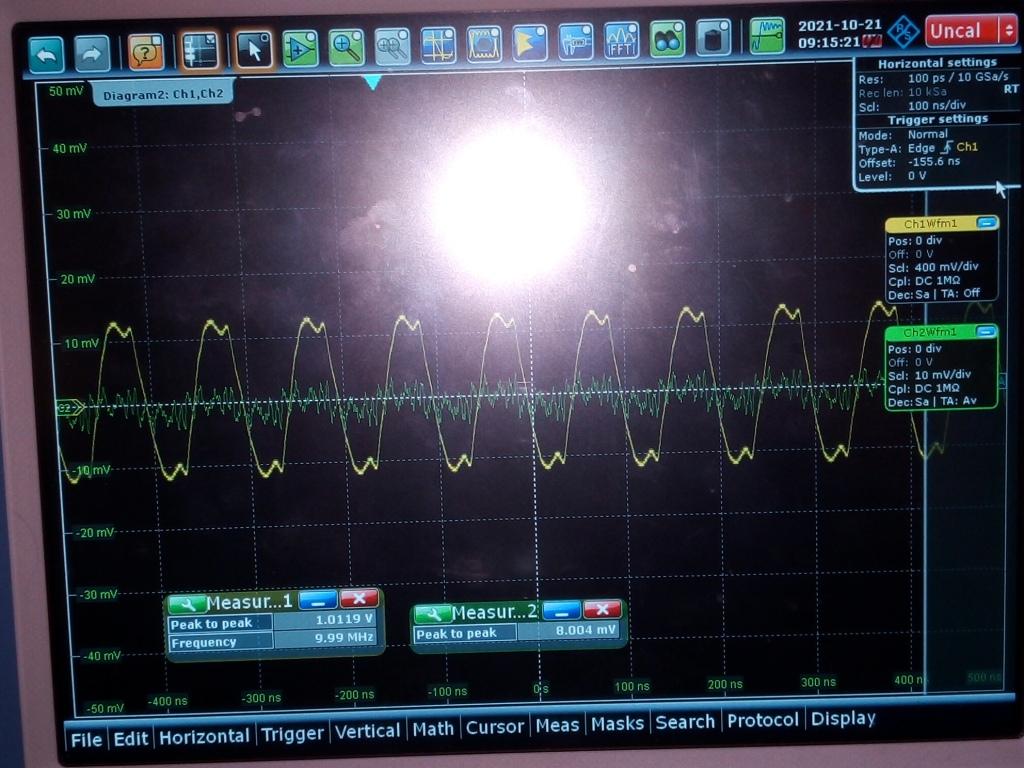The width and height of the screenshot is (1024, 768).
Task: Select the Diagram2: Ch1,Ch2 tab
Action: pos(163,95)
